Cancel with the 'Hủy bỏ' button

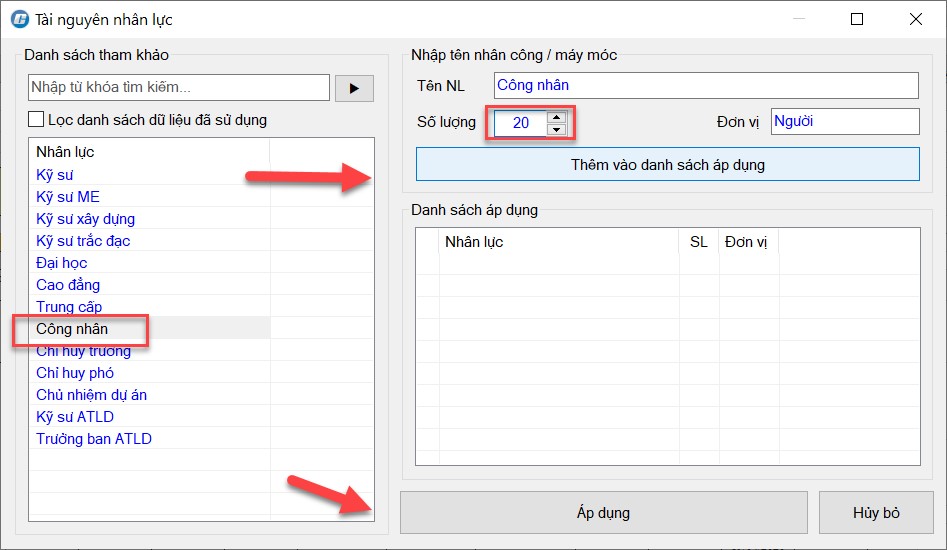pyautogui.click(x=876, y=513)
